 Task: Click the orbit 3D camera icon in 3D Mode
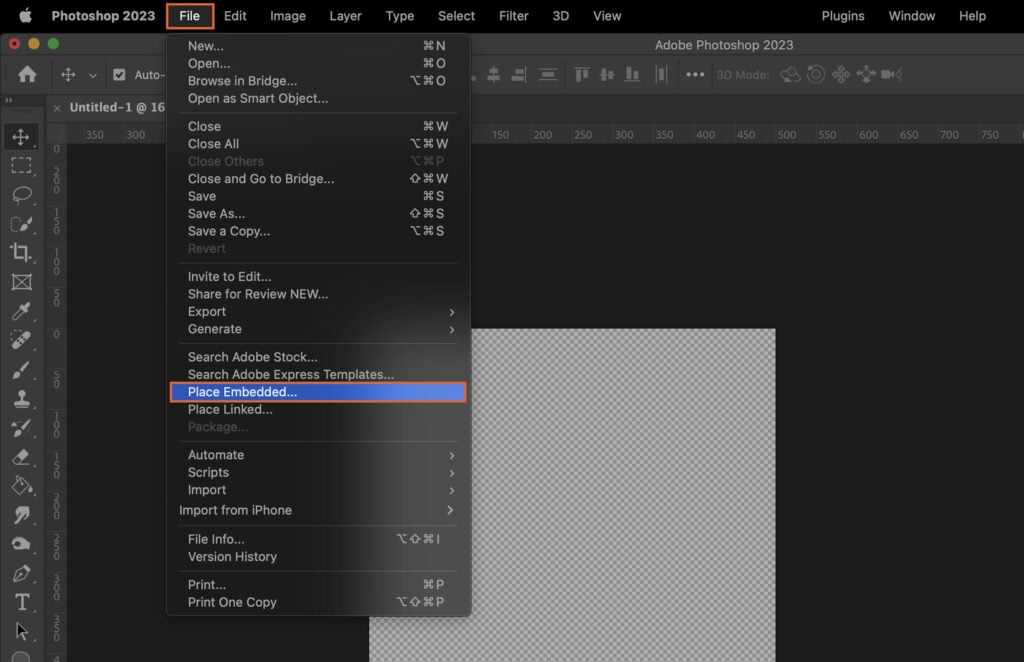(790, 73)
